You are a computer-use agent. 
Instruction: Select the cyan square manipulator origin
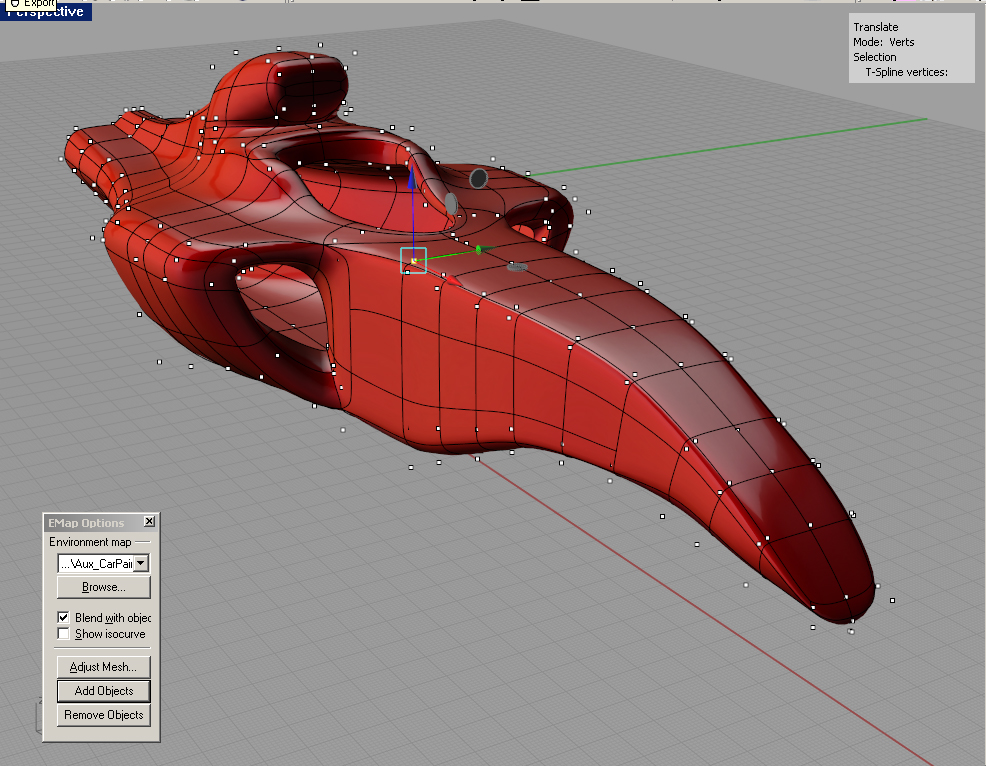point(414,260)
